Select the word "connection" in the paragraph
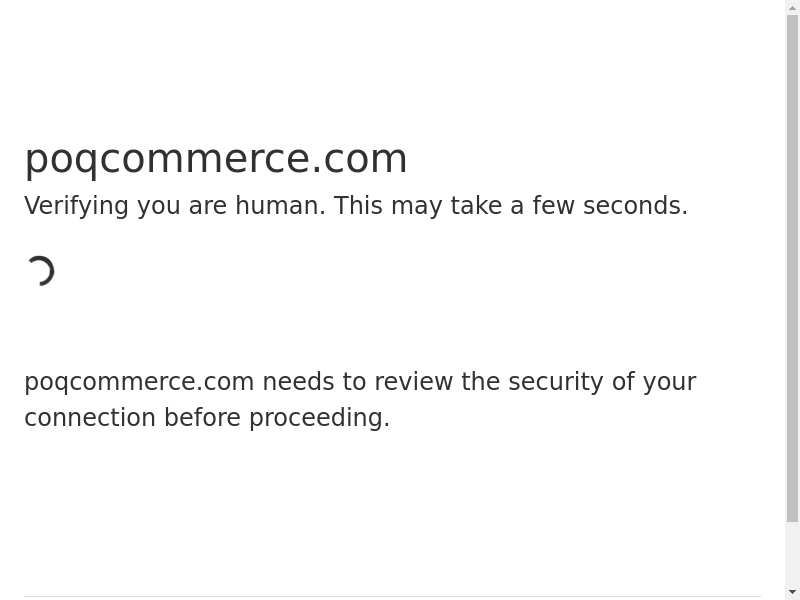The image size is (800, 600). [x=90, y=418]
